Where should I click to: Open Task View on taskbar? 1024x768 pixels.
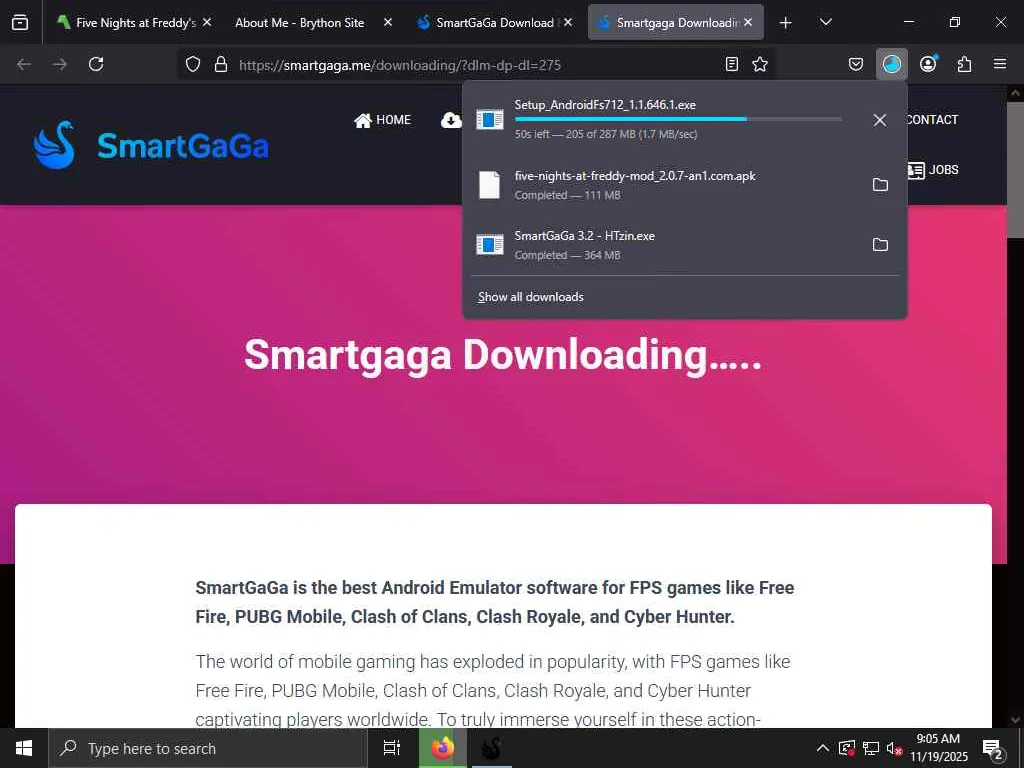pos(391,748)
